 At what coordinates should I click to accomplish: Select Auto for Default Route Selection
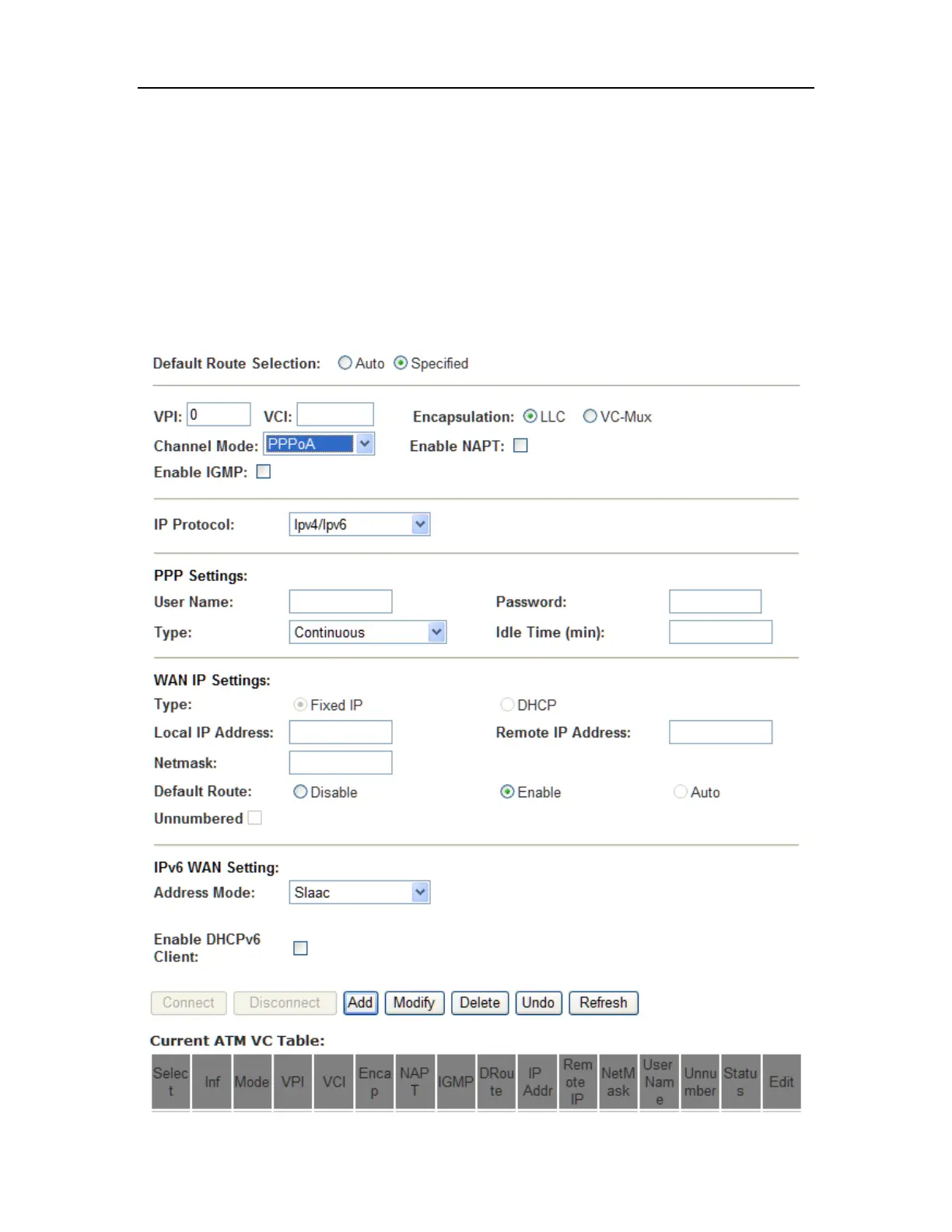point(345,363)
